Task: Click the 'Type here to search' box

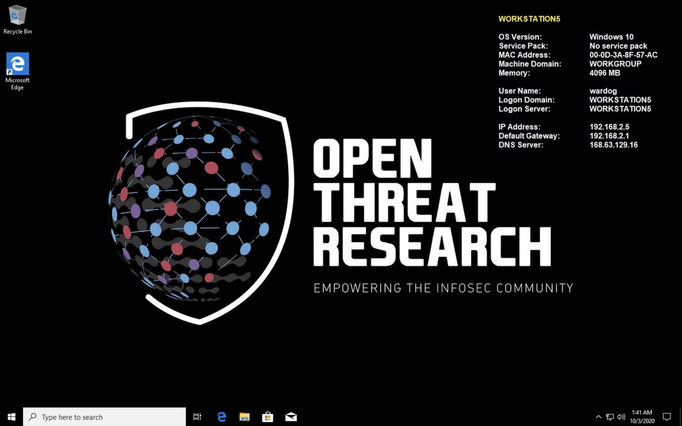Action: point(104,417)
